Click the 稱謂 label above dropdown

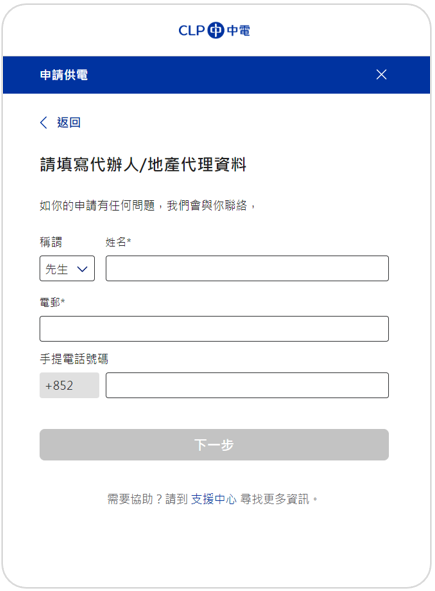point(51,242)
